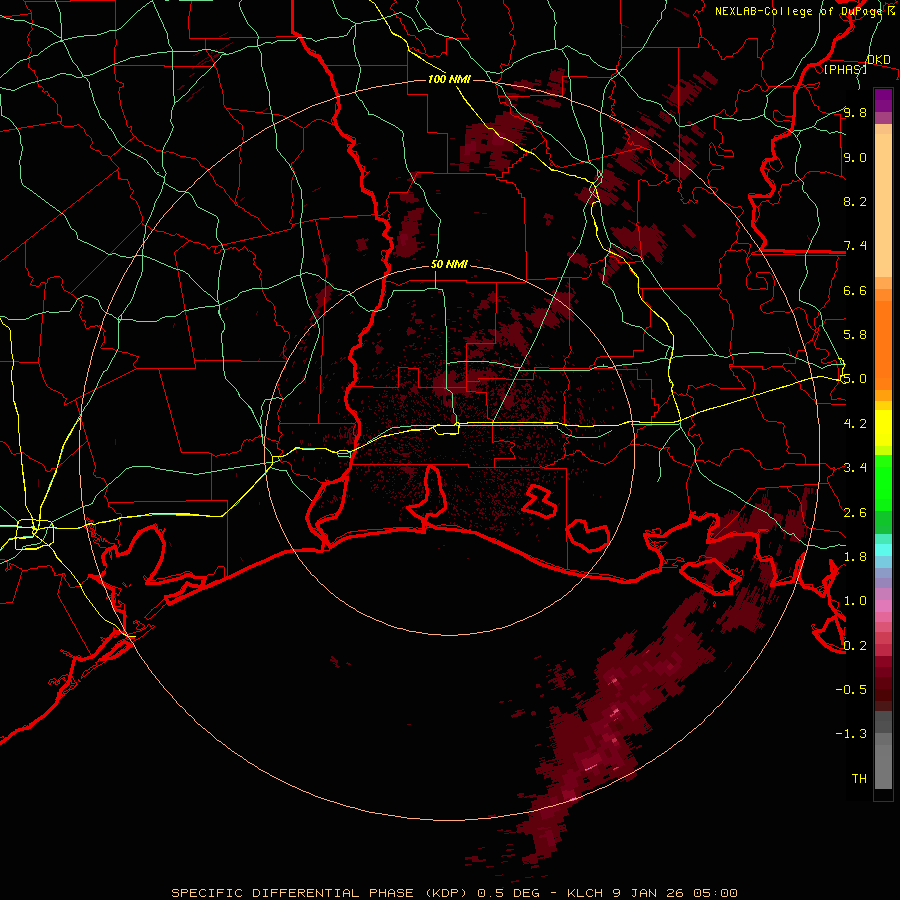Click the 5.0 scale value

coord(855,379)
